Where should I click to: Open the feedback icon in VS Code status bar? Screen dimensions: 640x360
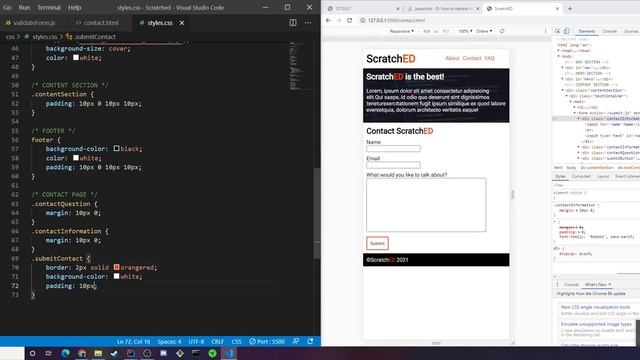click(296, 341)
